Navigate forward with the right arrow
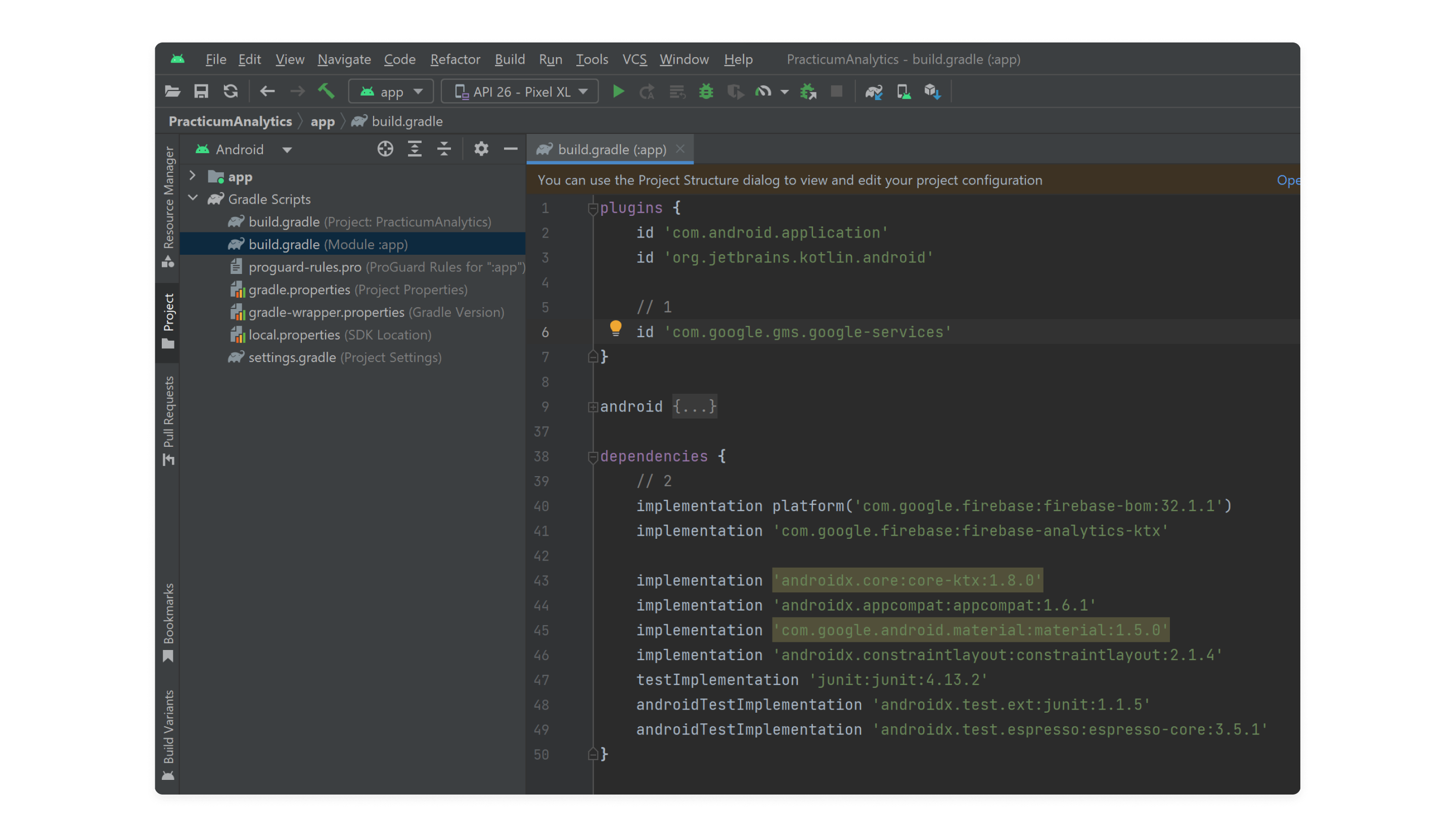The height and width of the screenshot is (837, 1456). (x=297, y=91)
